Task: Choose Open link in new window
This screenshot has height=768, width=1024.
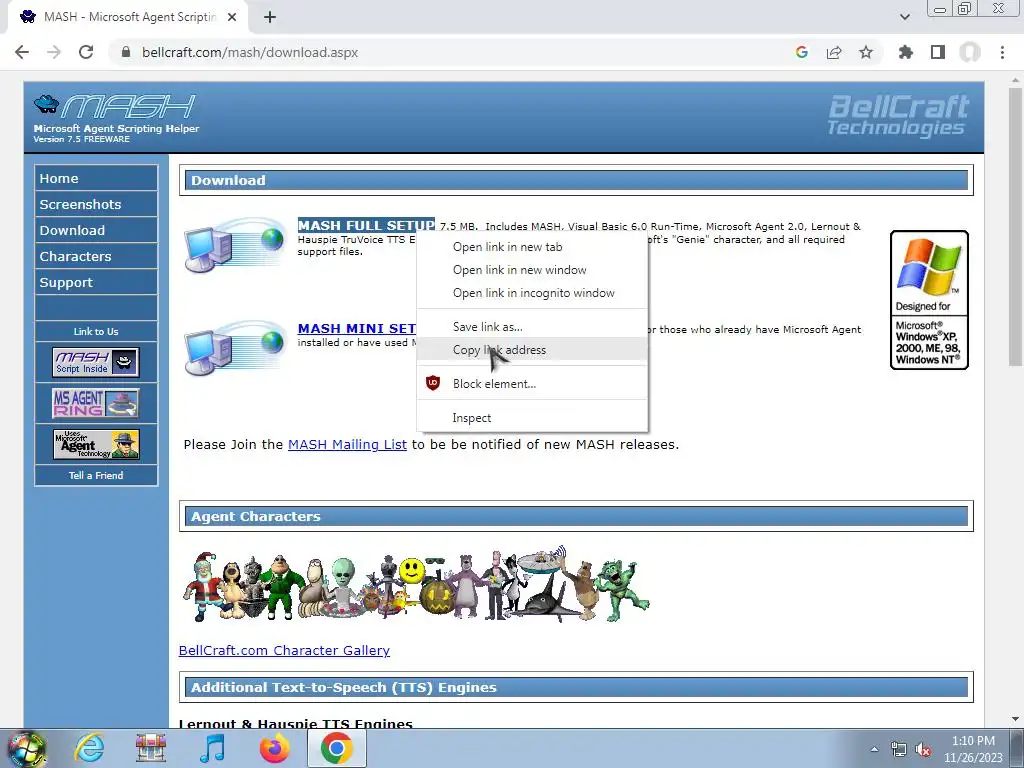Action: [532, 270]
